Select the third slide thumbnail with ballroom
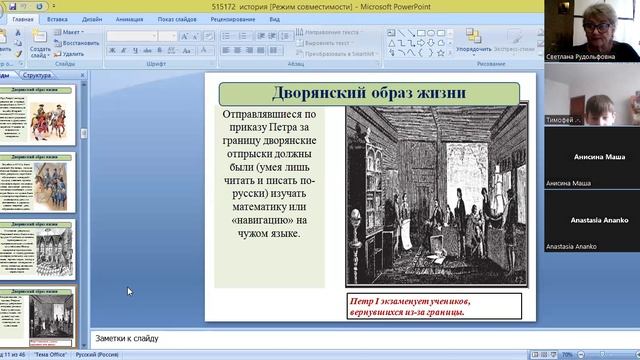This screenshot has height=360, width=640. (38, 249)
